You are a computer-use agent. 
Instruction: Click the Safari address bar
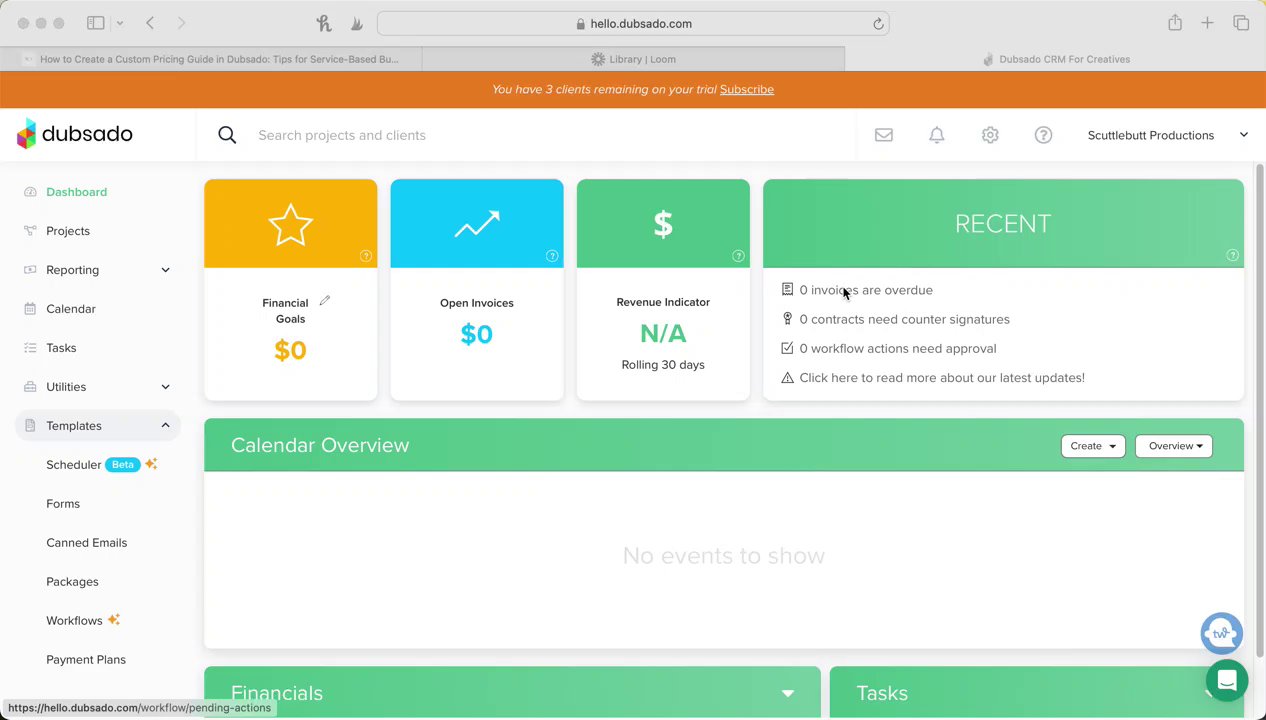(633, 24)
